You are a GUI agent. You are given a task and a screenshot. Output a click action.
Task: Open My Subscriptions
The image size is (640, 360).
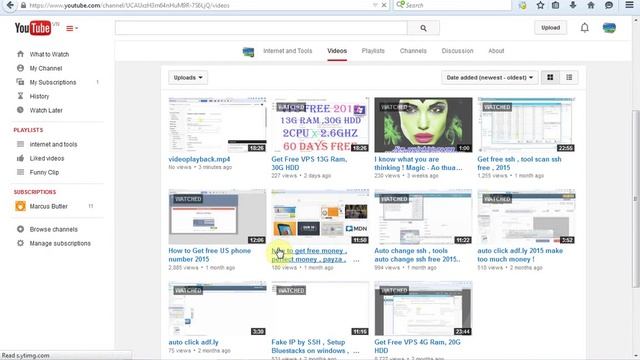click(x=53, y=82)
